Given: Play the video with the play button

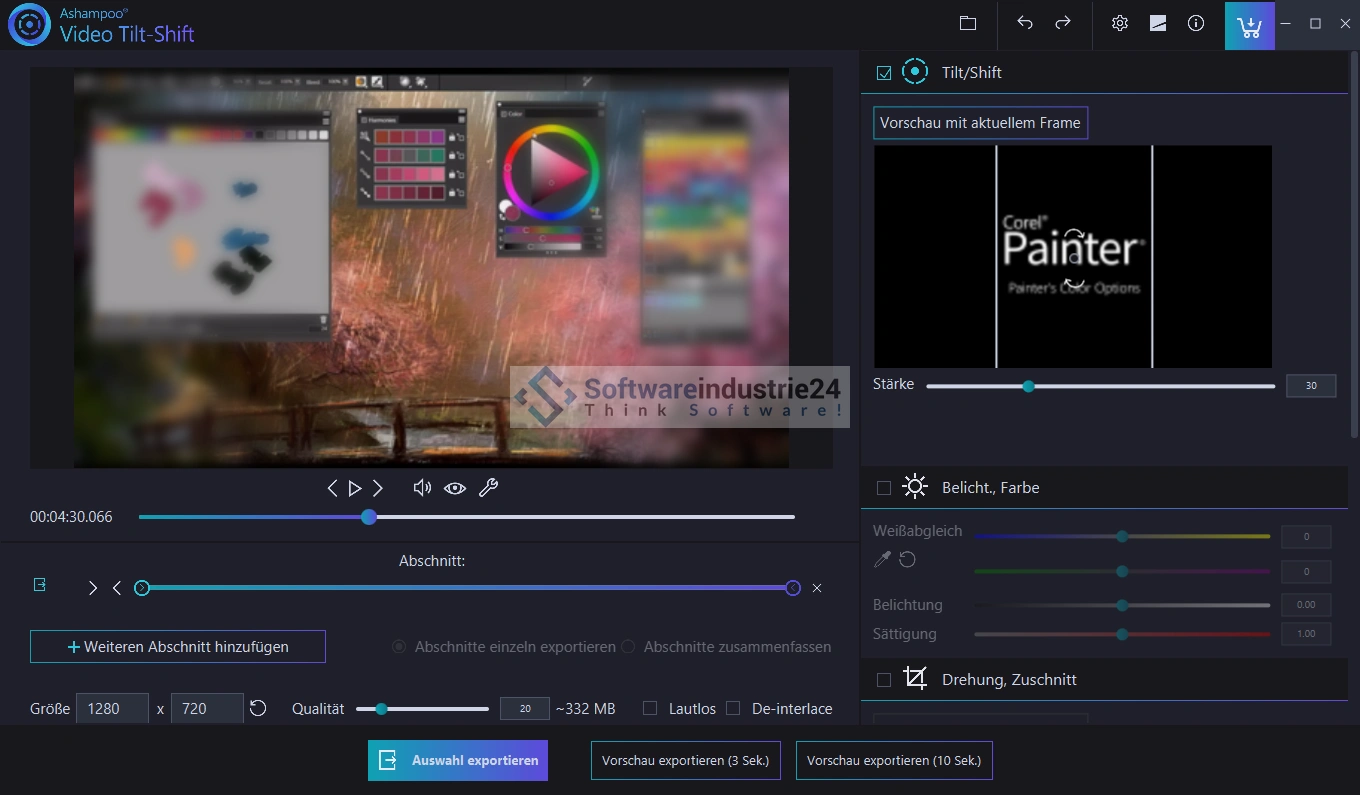Looking at the screenshot, I should (x=355, y=488).
